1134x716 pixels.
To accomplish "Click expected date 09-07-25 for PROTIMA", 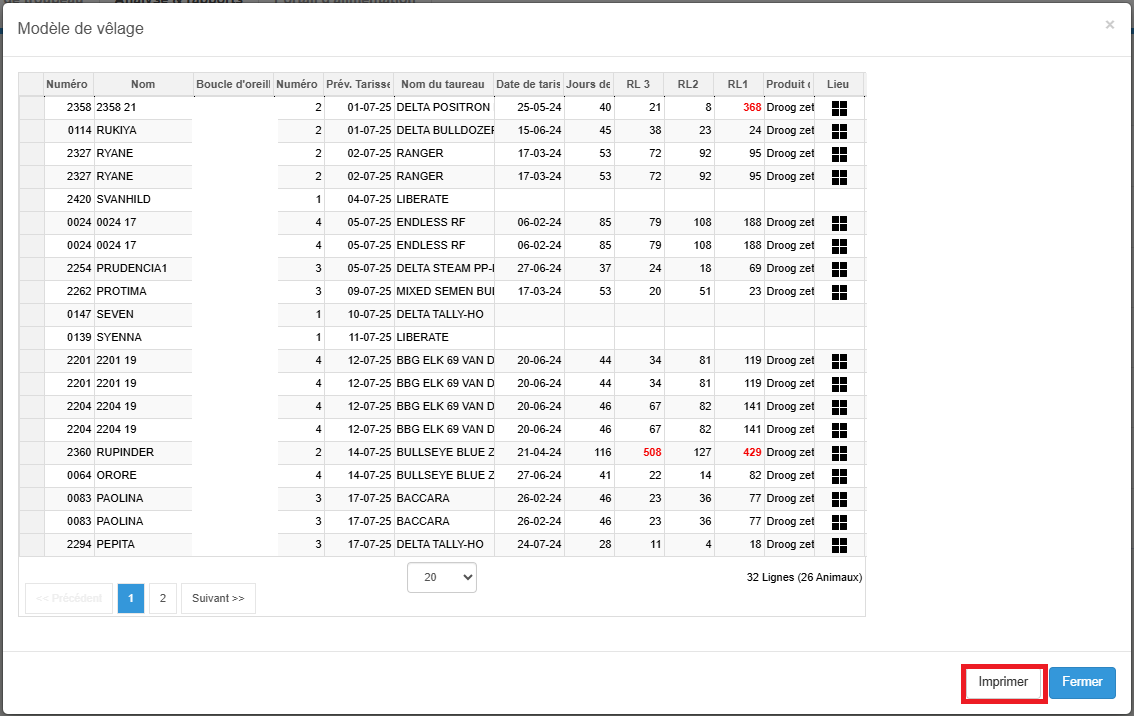I will 369,291.
